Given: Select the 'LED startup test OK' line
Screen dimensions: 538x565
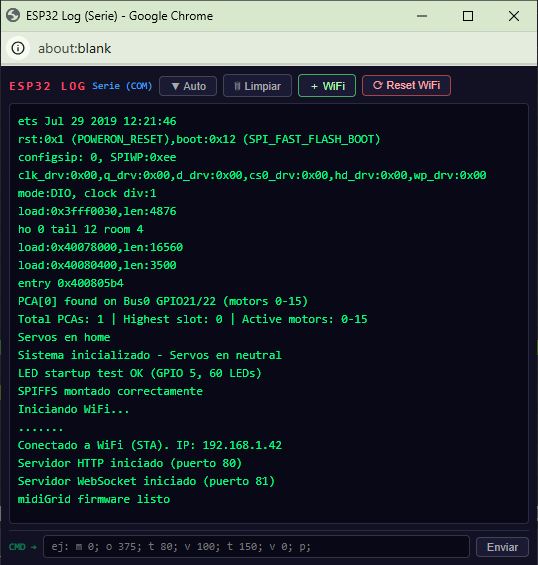Looking at the screenshot, I should tap(140, 373).
